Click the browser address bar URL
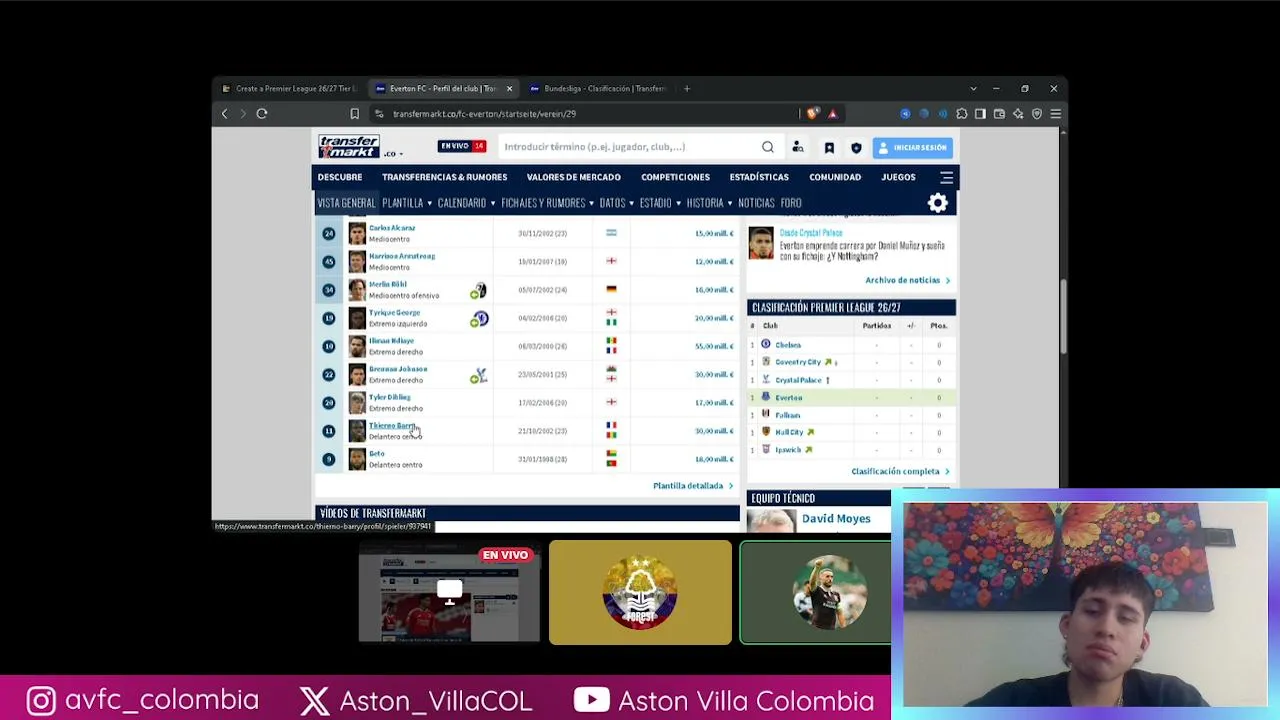This screenshot has height=720, width=1280. coord(484,114)
